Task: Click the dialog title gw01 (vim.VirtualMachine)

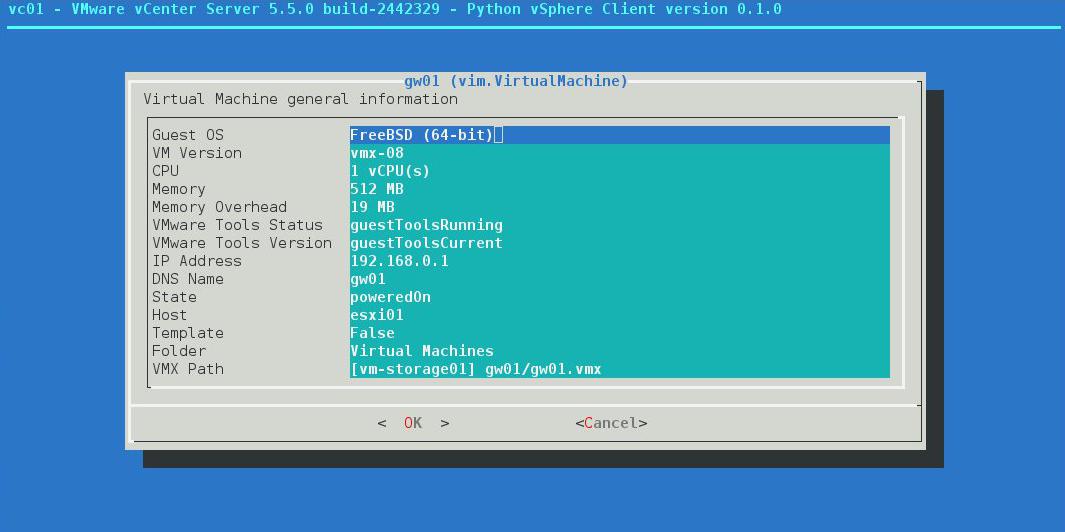Action: [516, 82]
